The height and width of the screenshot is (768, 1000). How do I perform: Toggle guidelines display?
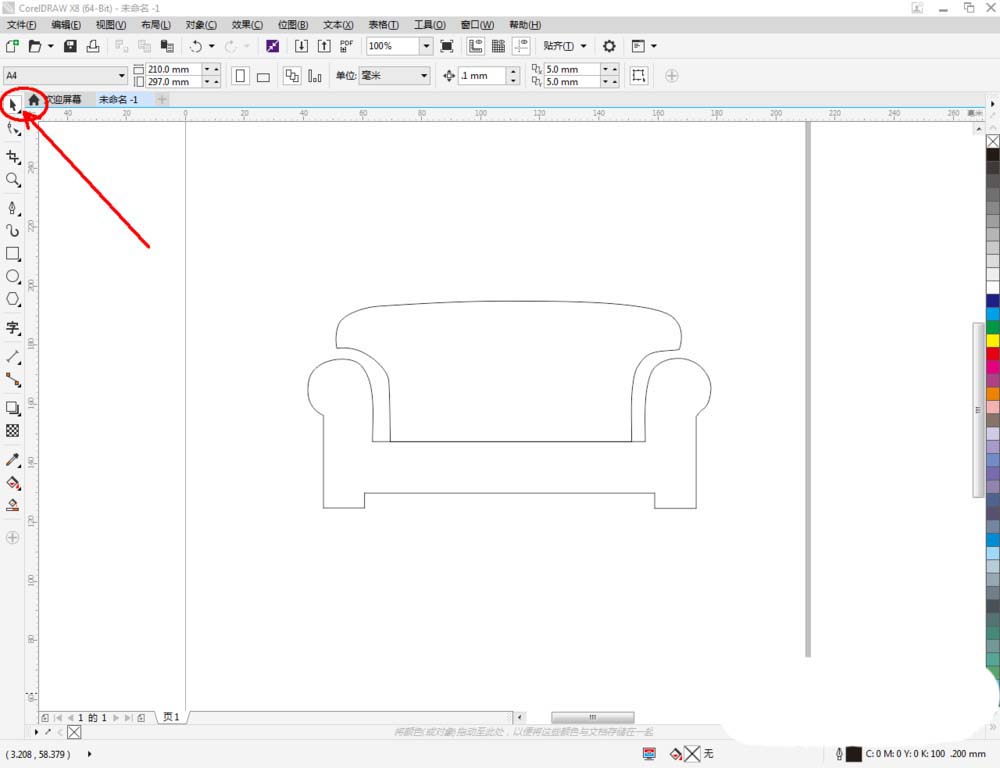(521, 46)
